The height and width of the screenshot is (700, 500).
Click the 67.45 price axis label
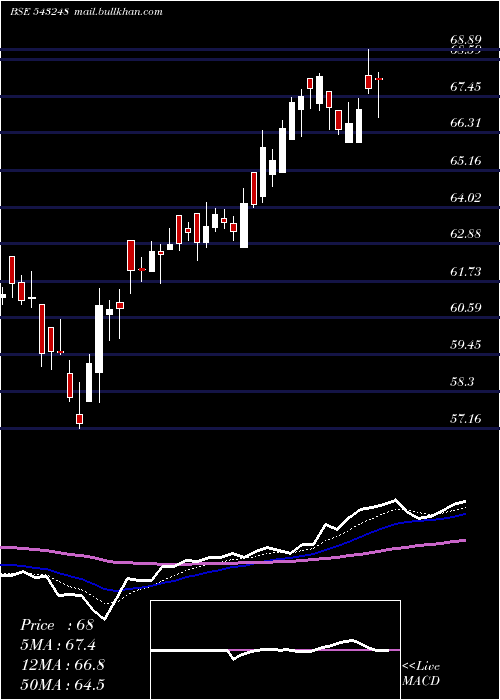(x=465, y=86)
